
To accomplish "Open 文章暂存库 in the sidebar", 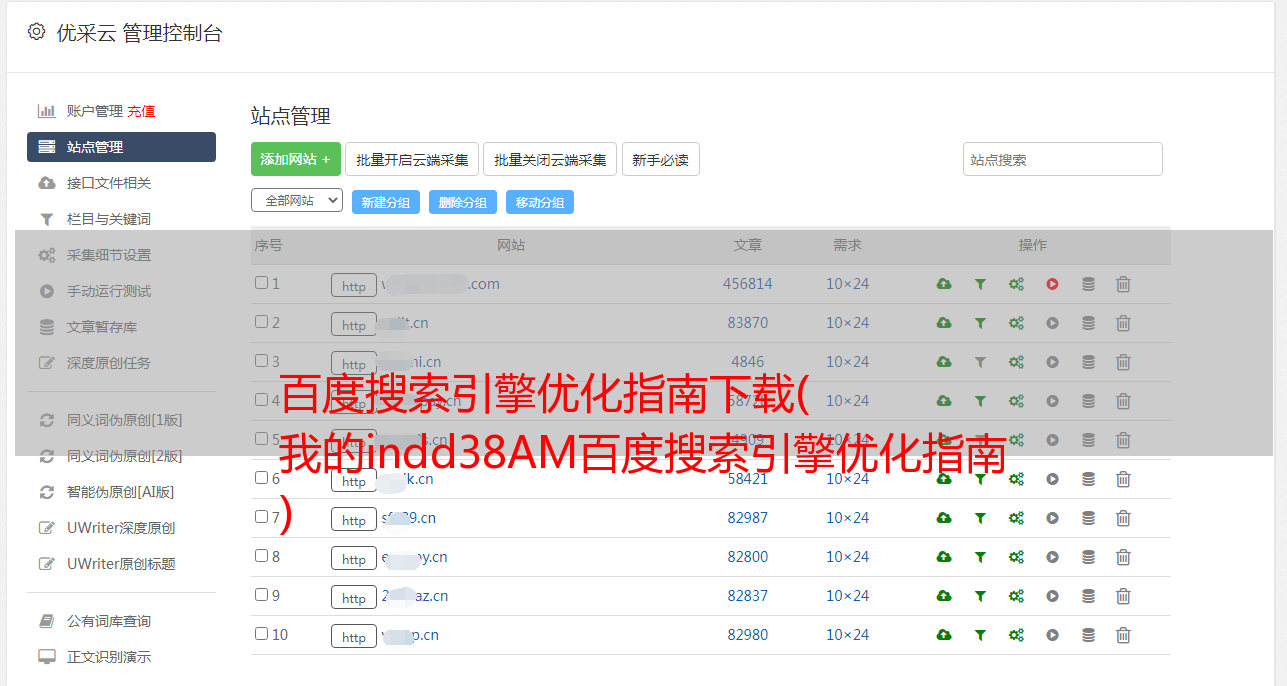I will coord(102,327).
